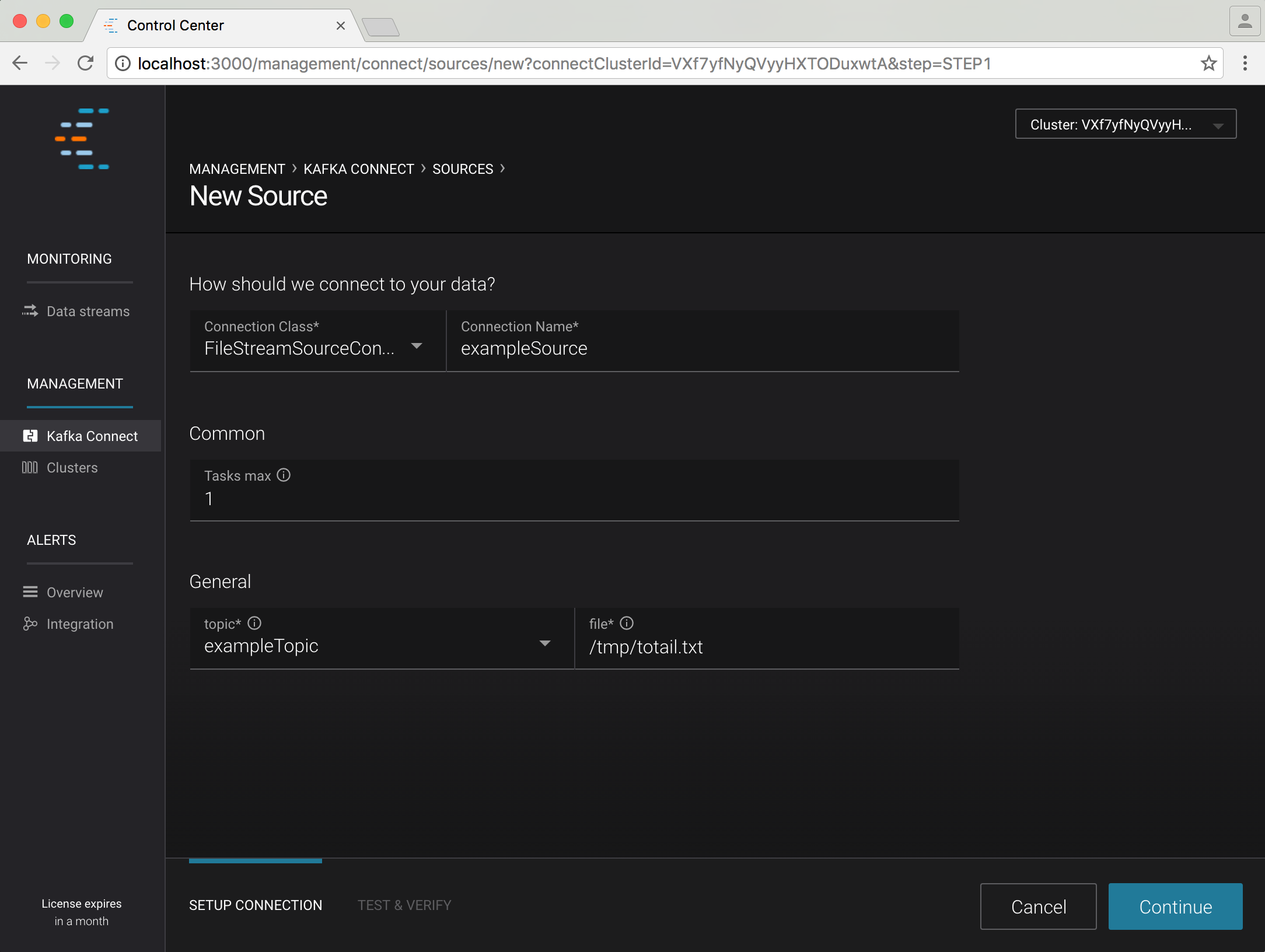Open Data streams monitoring page
1265x952 pixels.
(x=88, y=311)
